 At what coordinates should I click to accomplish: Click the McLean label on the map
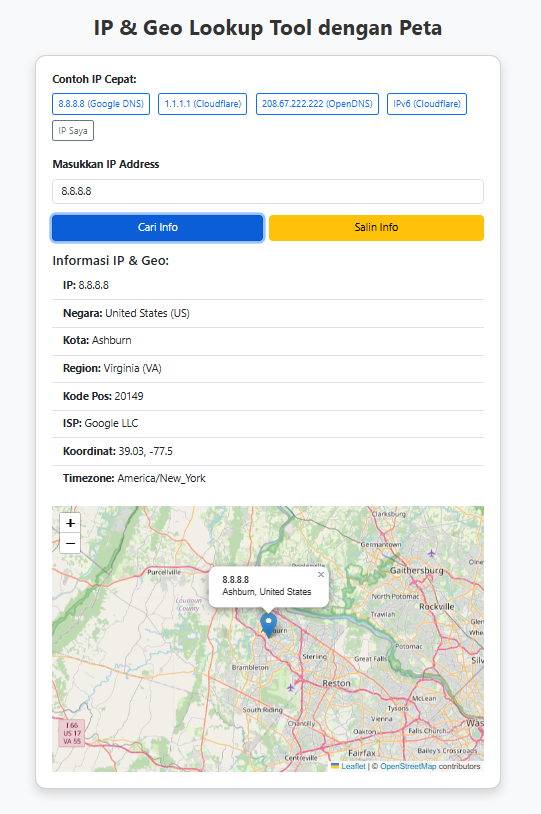tap(424, 698)
